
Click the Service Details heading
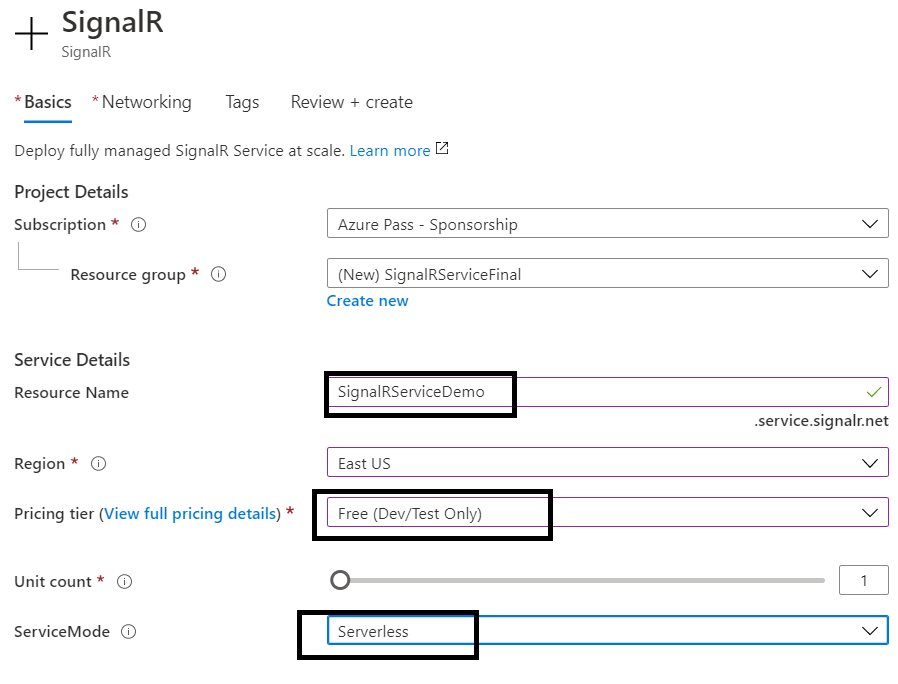72,360
